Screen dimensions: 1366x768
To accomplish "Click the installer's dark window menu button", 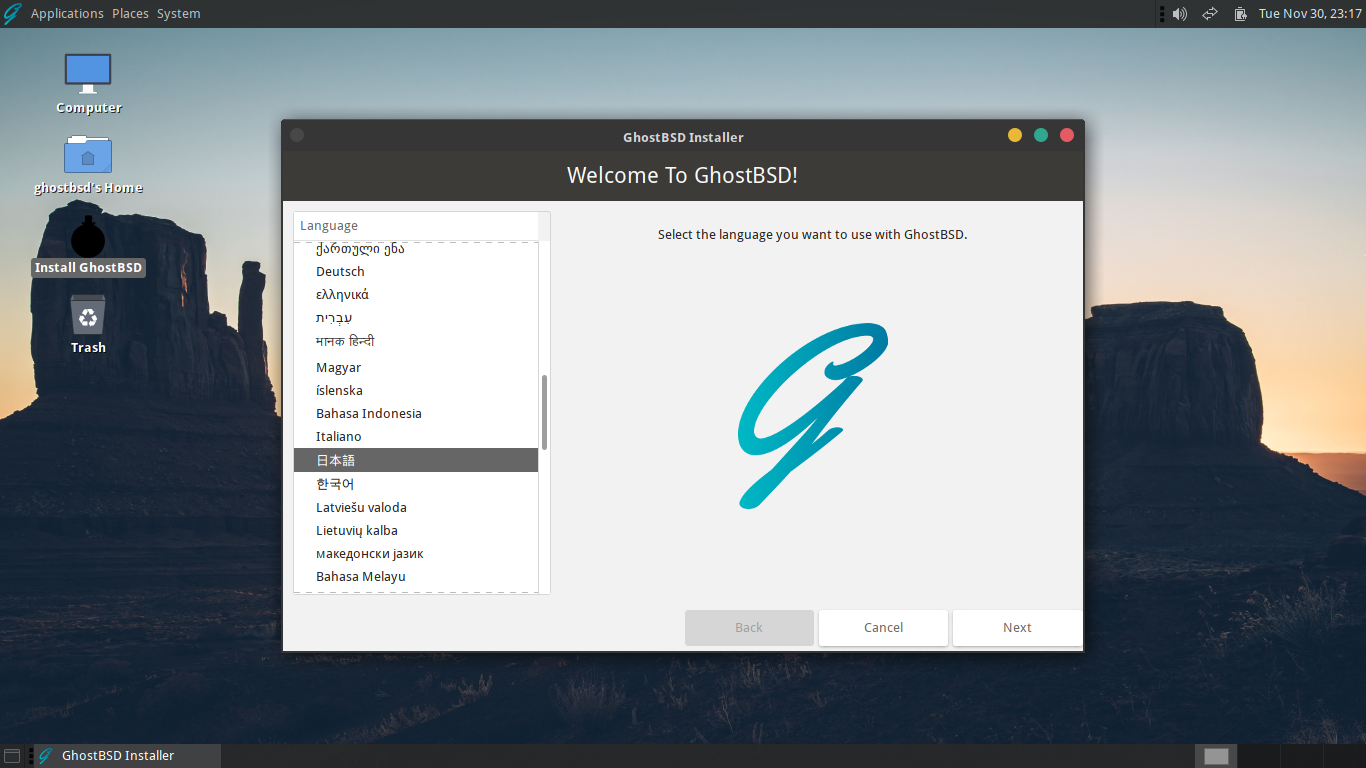I will click(x=297, y=135).
